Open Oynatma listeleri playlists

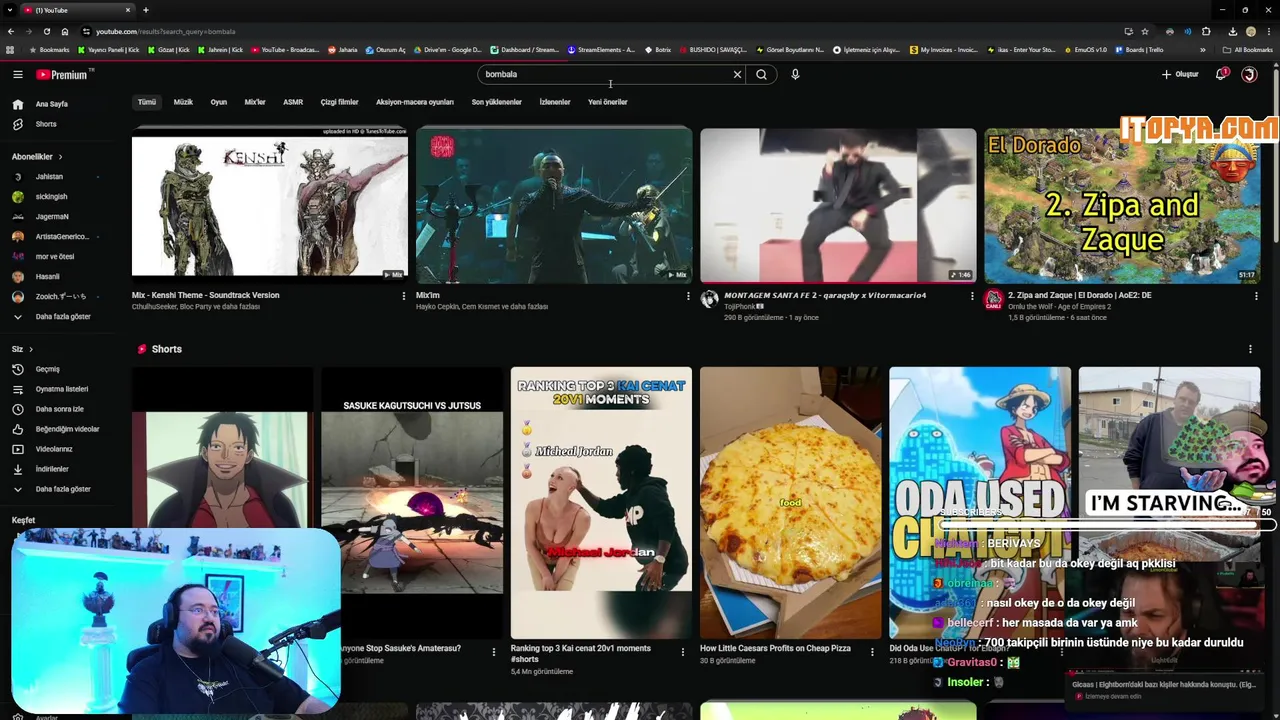point(61,389)
